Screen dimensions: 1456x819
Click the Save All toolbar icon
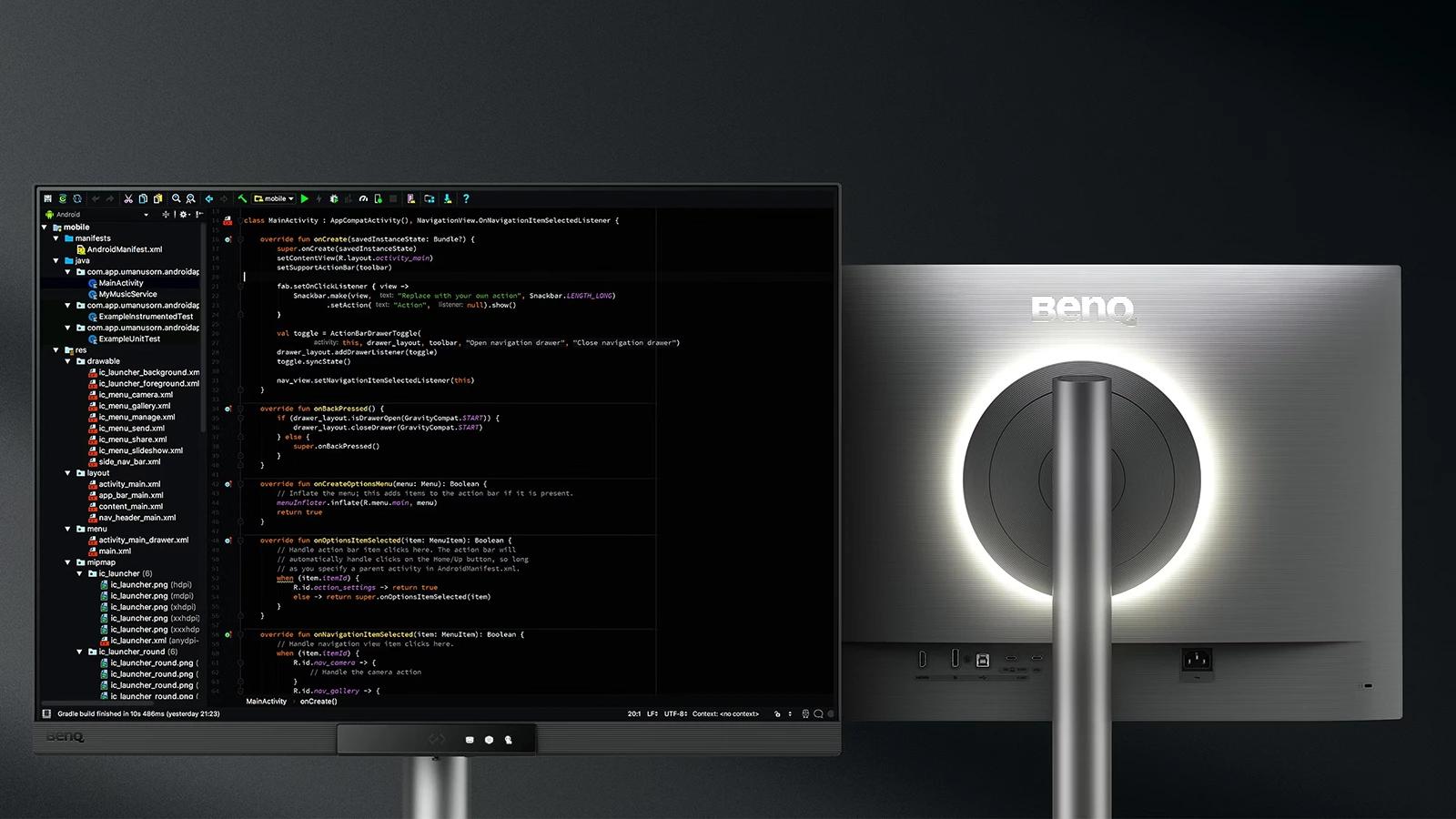click(x=46, y=198)
